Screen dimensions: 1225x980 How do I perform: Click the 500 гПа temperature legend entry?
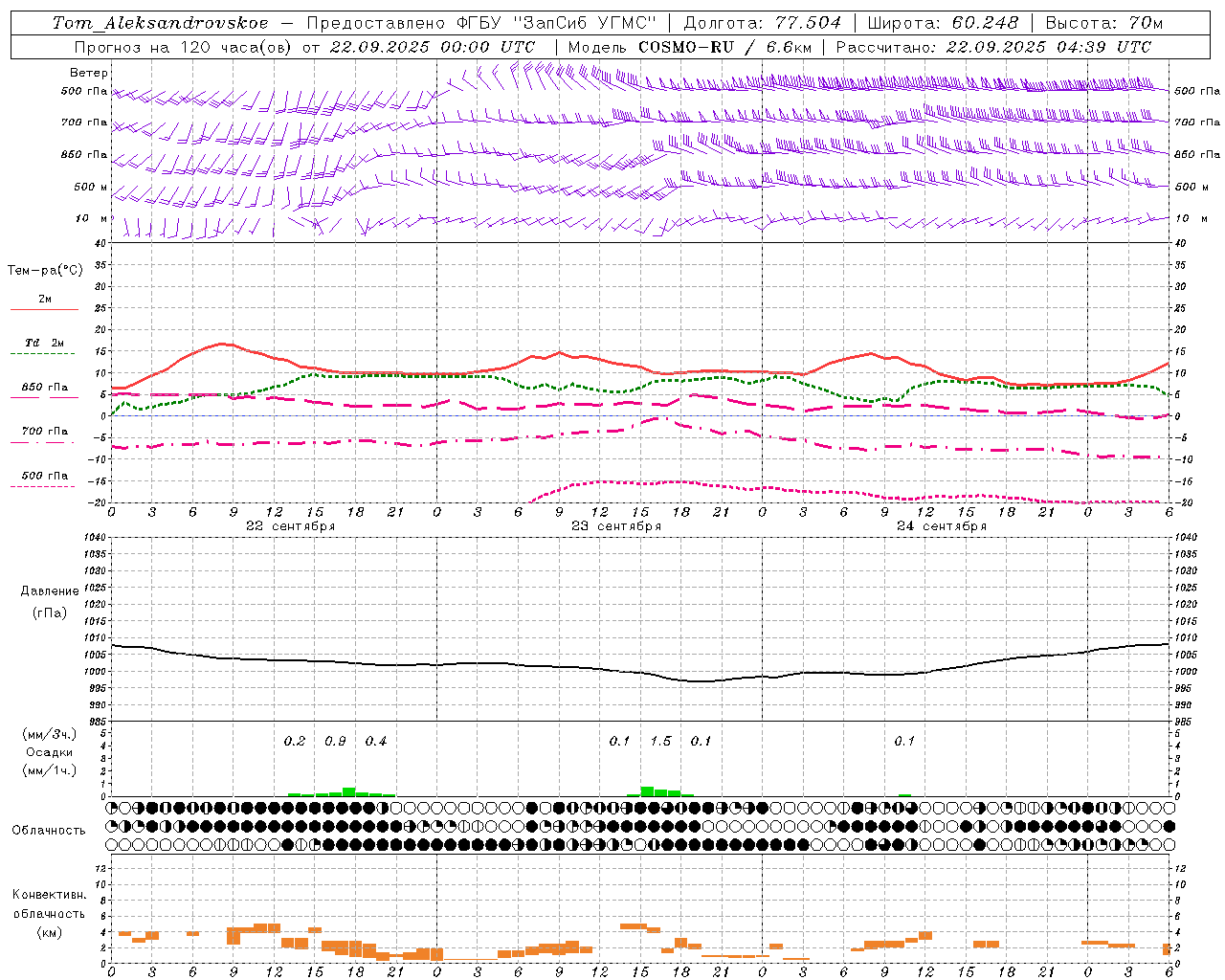(x=45, y=476)
